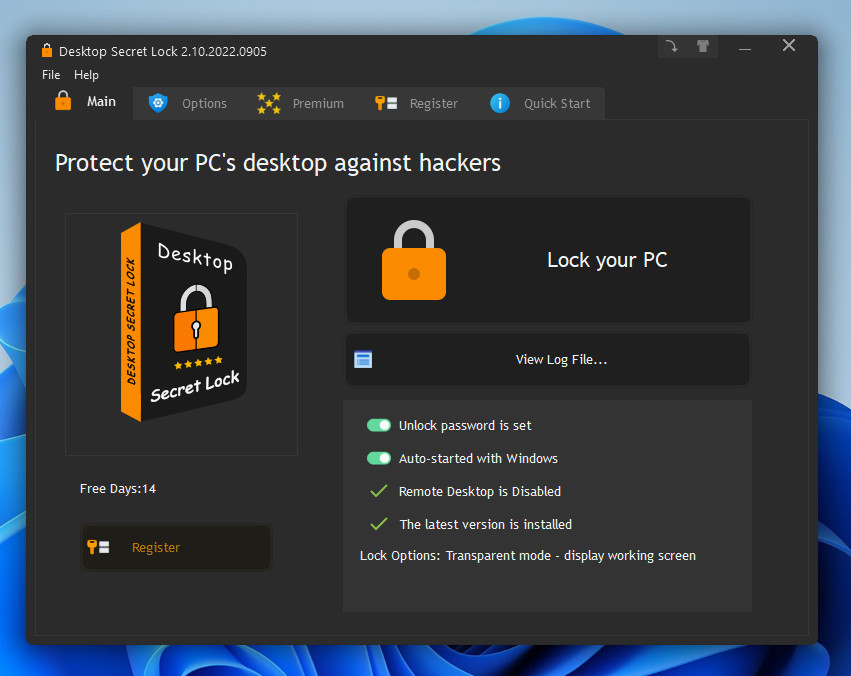
Task: Click the gold stars Premium tab icon
Action: [x=269, y=103]
